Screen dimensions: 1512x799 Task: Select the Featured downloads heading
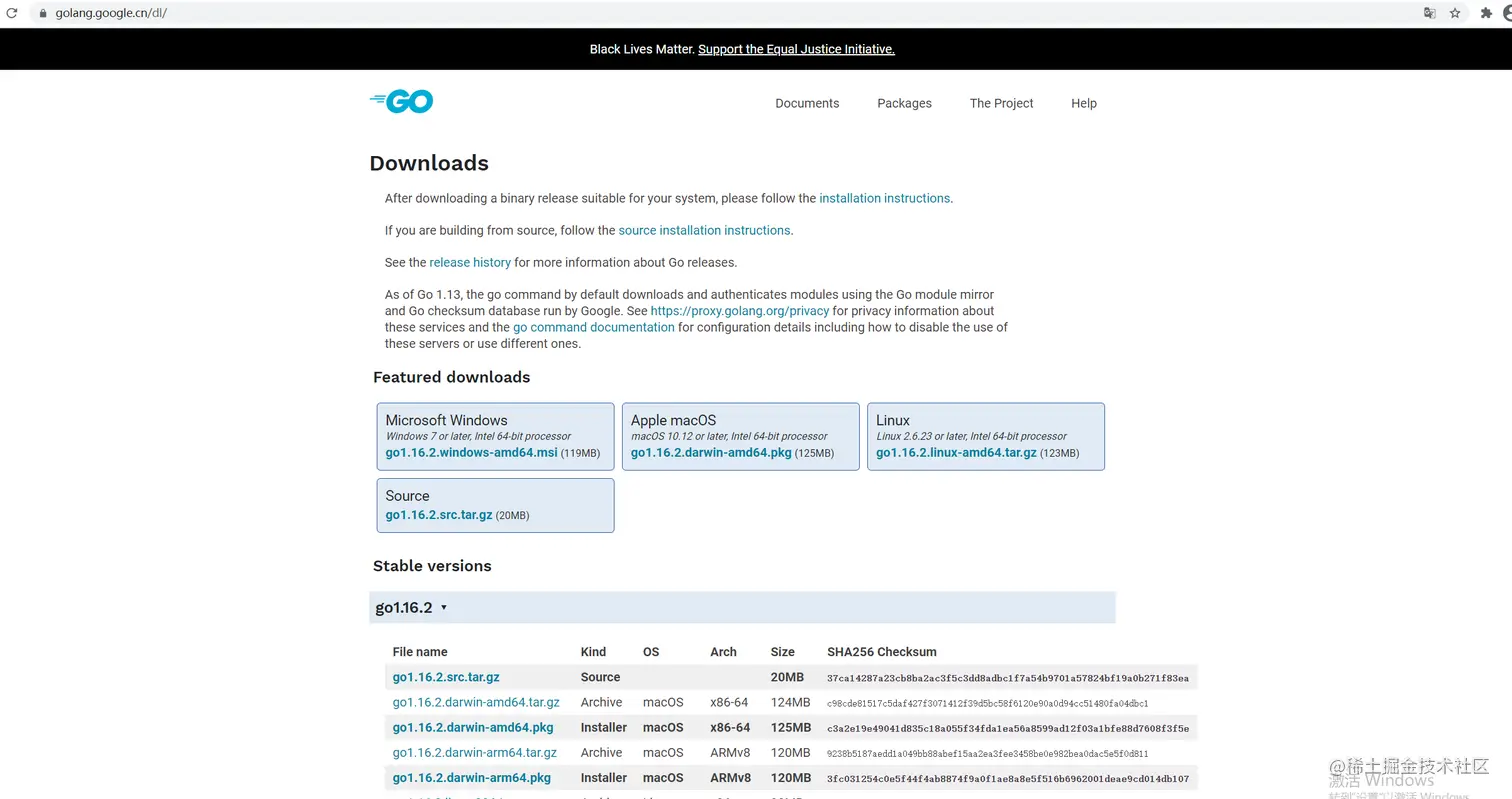coord(451,377)
